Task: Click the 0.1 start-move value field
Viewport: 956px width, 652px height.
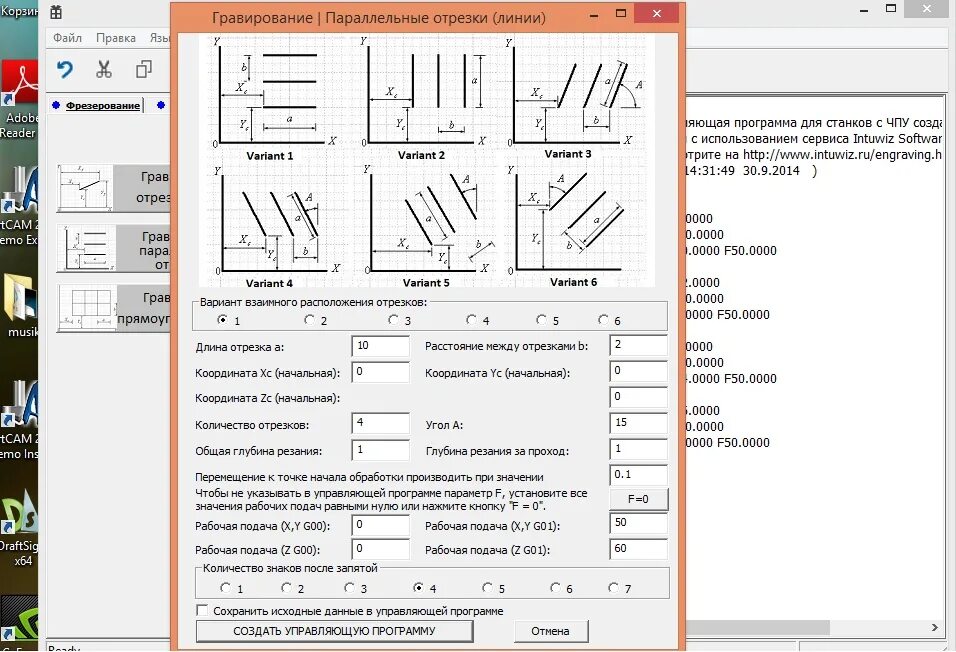Action: [x=638, y=475]
